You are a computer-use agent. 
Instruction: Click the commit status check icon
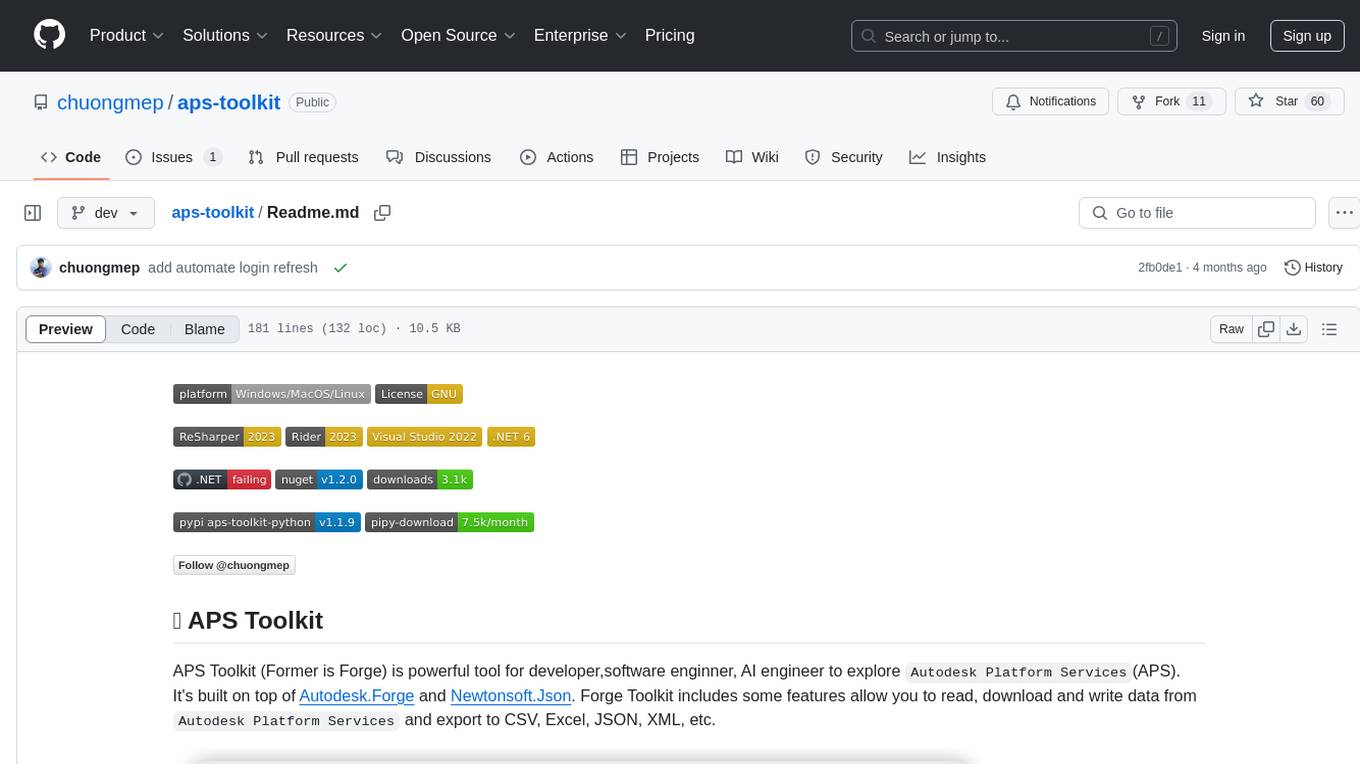pyautogui.click(x=340, y=268)
